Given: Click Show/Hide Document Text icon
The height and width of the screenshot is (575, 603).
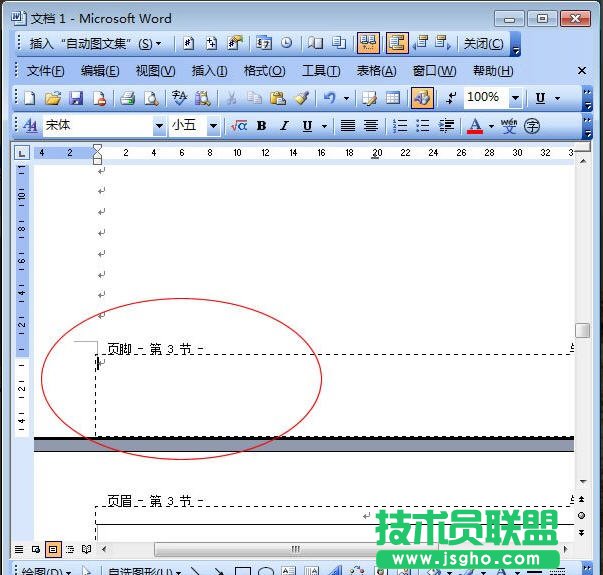Looking at the screenshot, I should click(x=339, y=43).
